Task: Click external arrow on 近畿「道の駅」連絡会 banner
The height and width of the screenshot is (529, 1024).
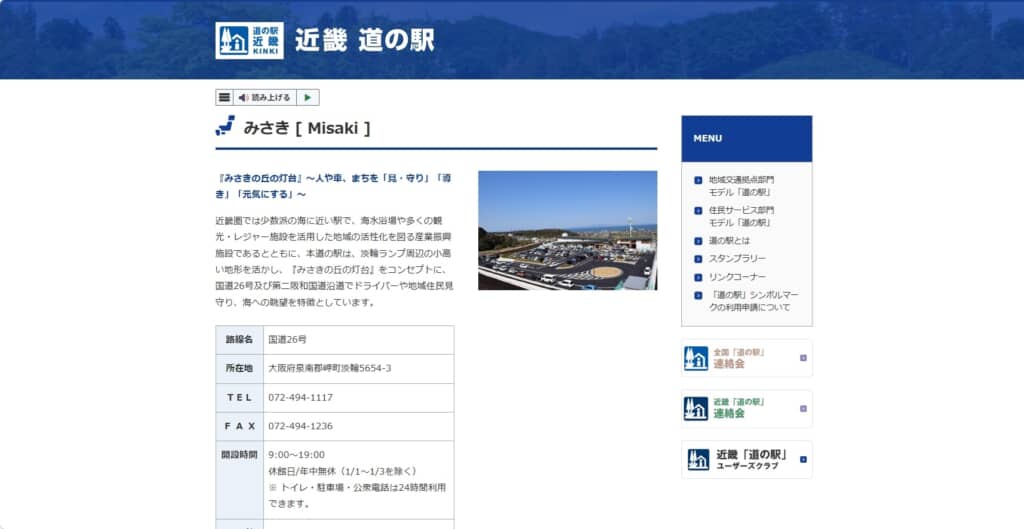Action: point(803,408)
